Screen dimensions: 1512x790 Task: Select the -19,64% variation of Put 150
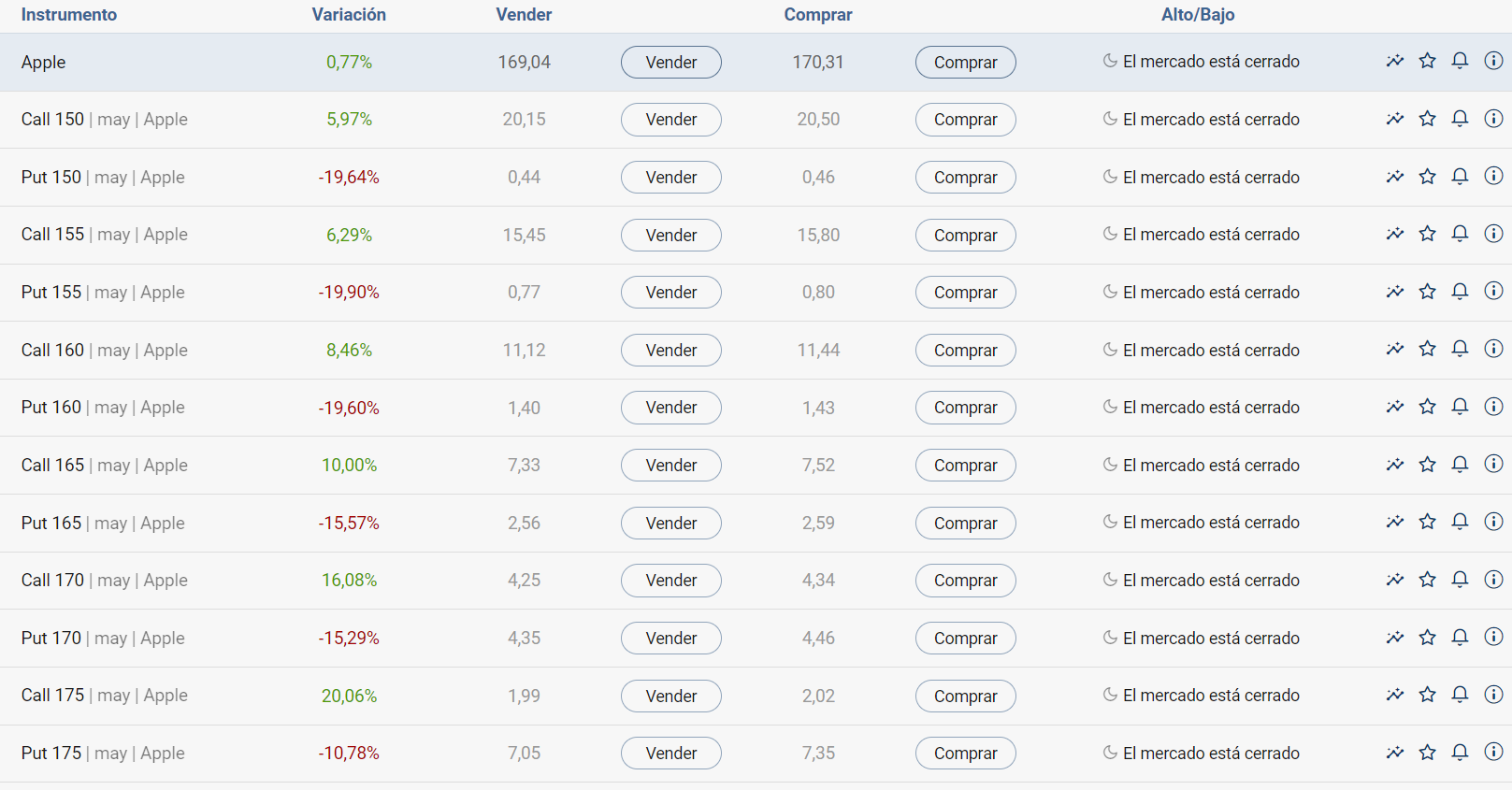pyautogui.click(x=349, y=178)
